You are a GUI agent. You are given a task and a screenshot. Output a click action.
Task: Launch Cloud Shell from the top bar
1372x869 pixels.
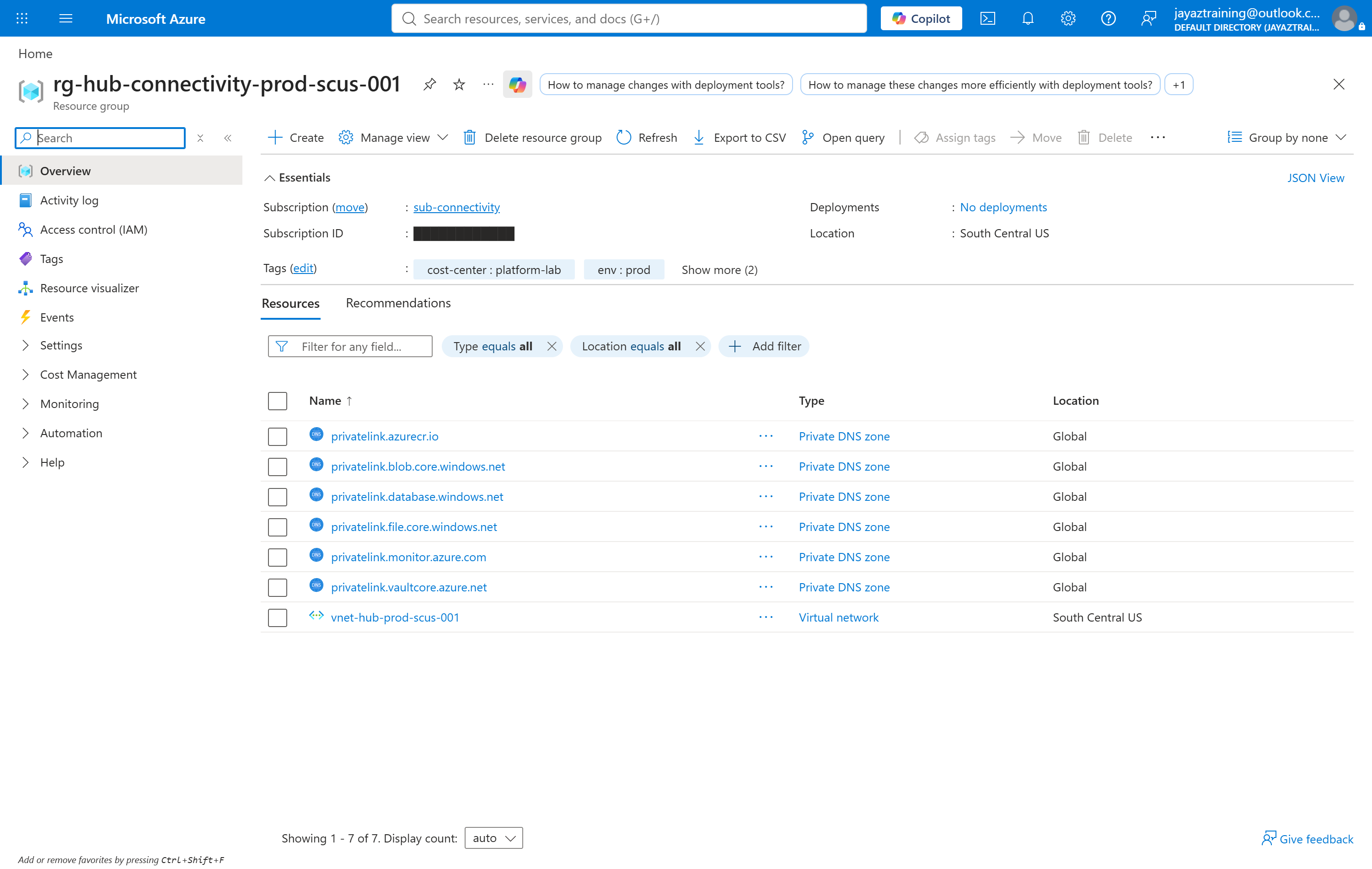[987, 18]
